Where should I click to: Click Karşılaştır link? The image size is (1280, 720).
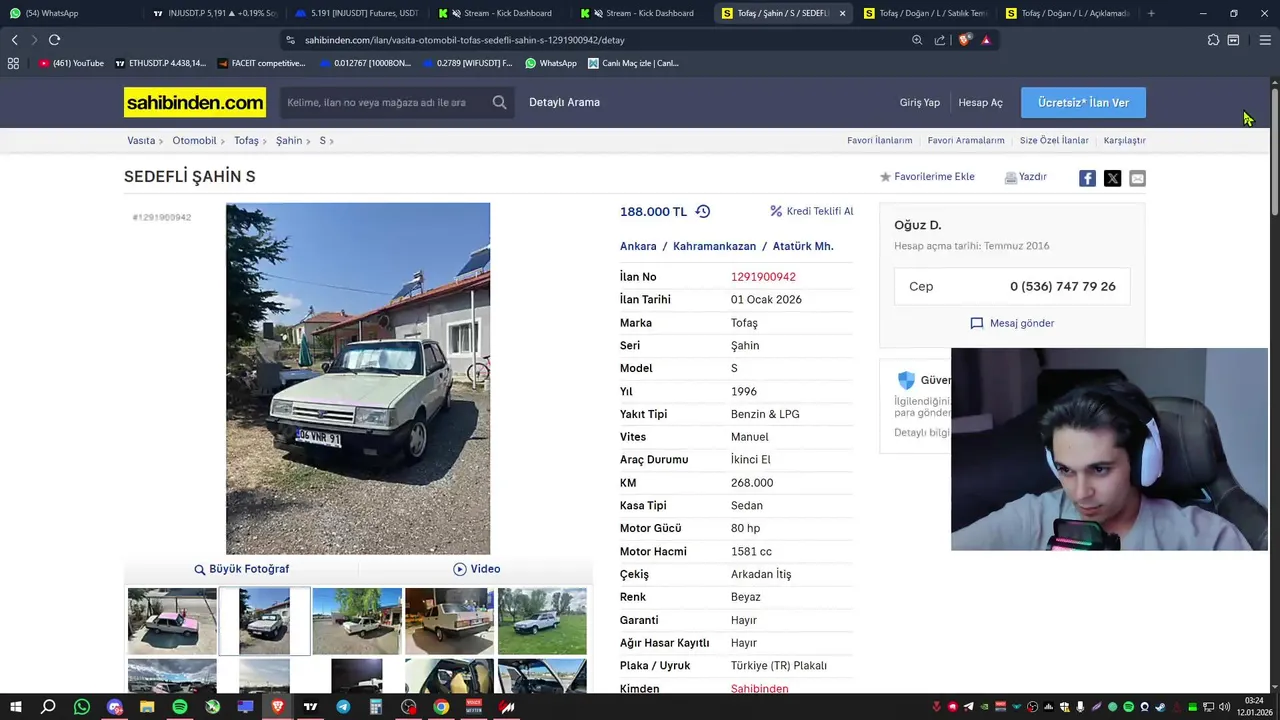click(1125, 140)
